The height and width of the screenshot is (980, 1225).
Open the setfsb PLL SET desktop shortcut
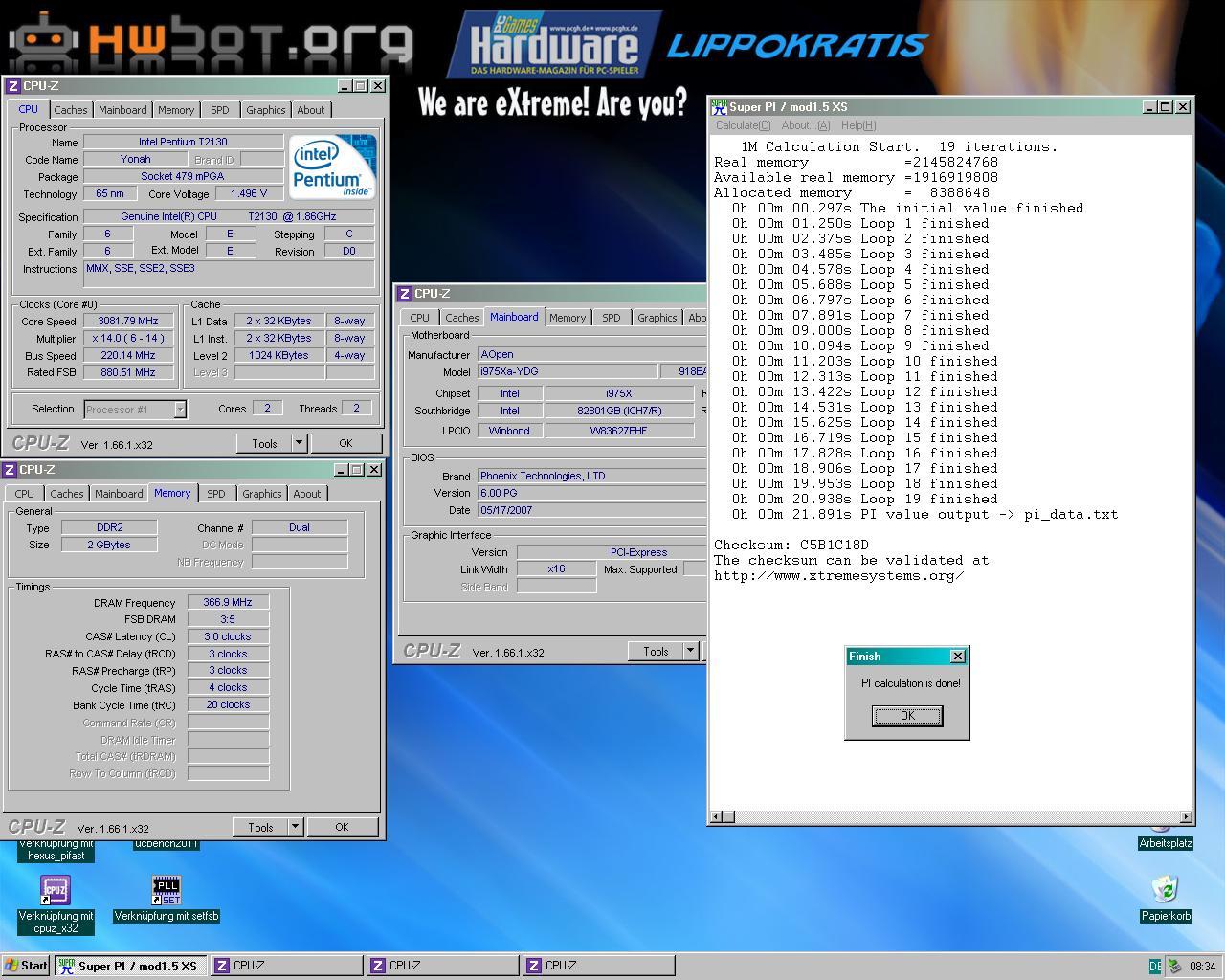pyautogui.click(x=167, y=890)
